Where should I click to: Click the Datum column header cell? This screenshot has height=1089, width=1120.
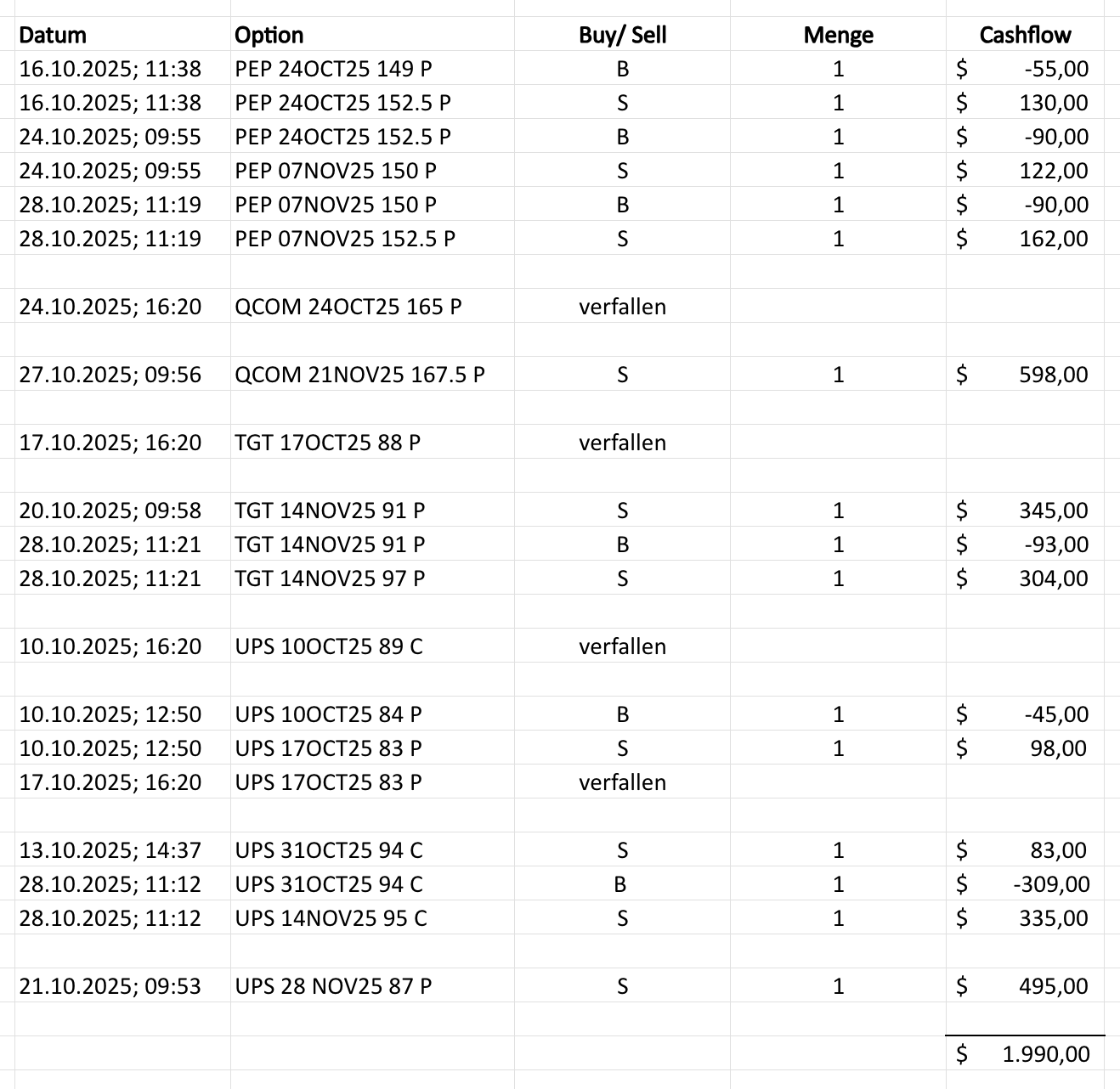pyautogui.click(x=53, y=35)
